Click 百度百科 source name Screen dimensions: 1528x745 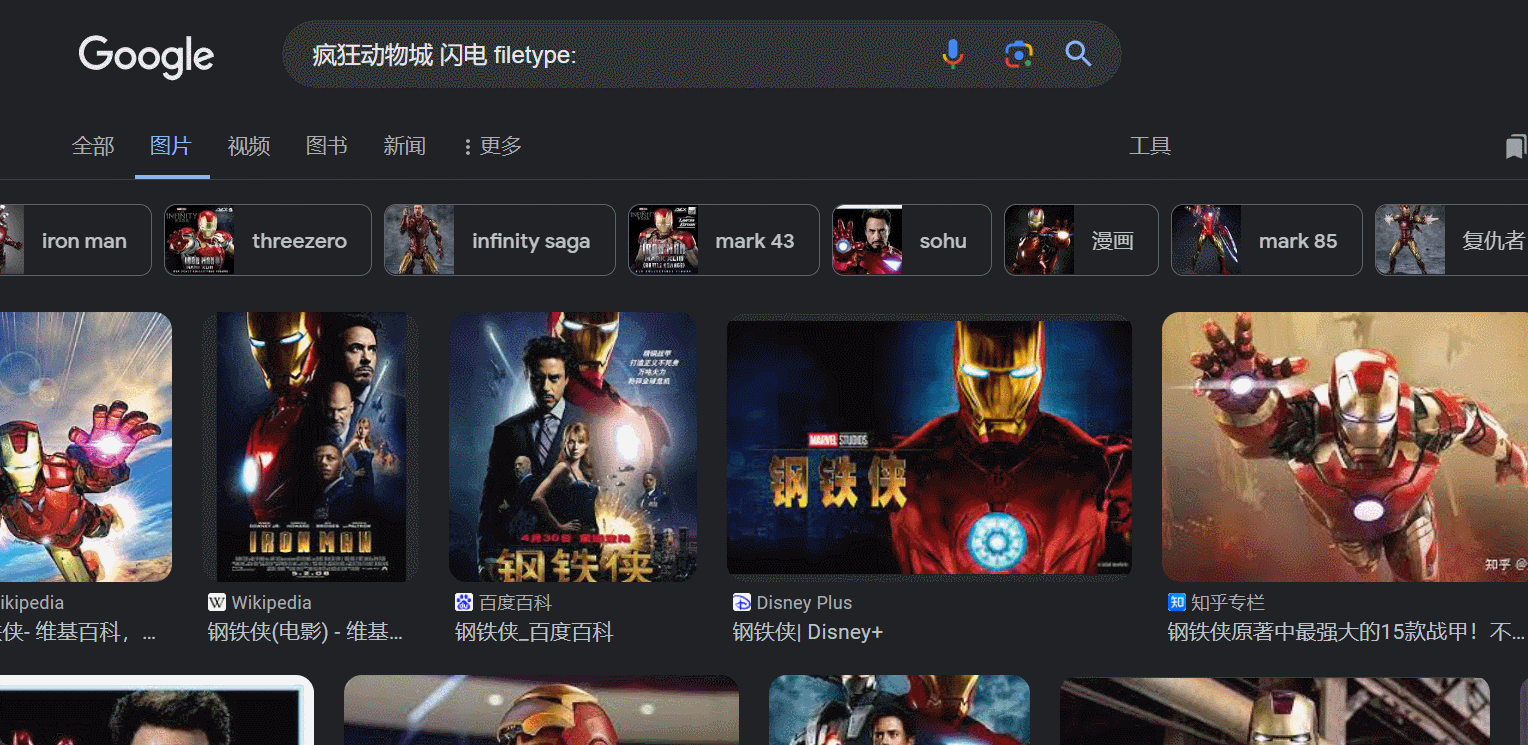pyautogui.click(x=515, y=602)
